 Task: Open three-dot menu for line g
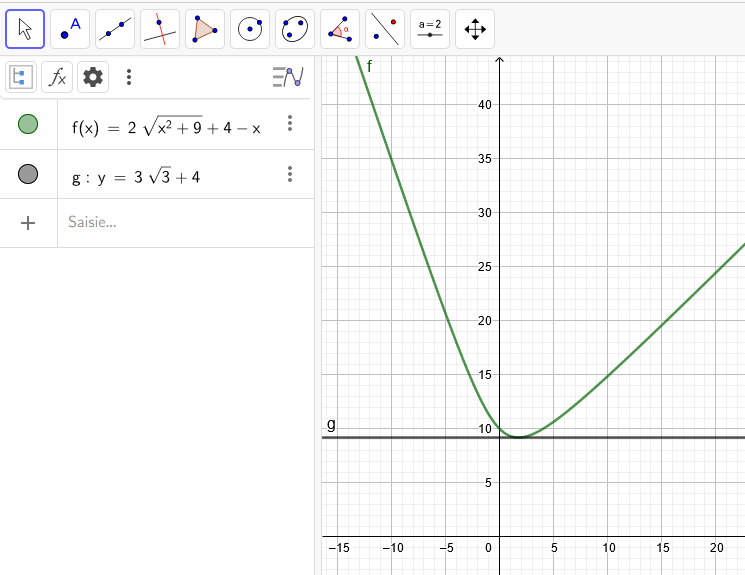tap(290, 174)
